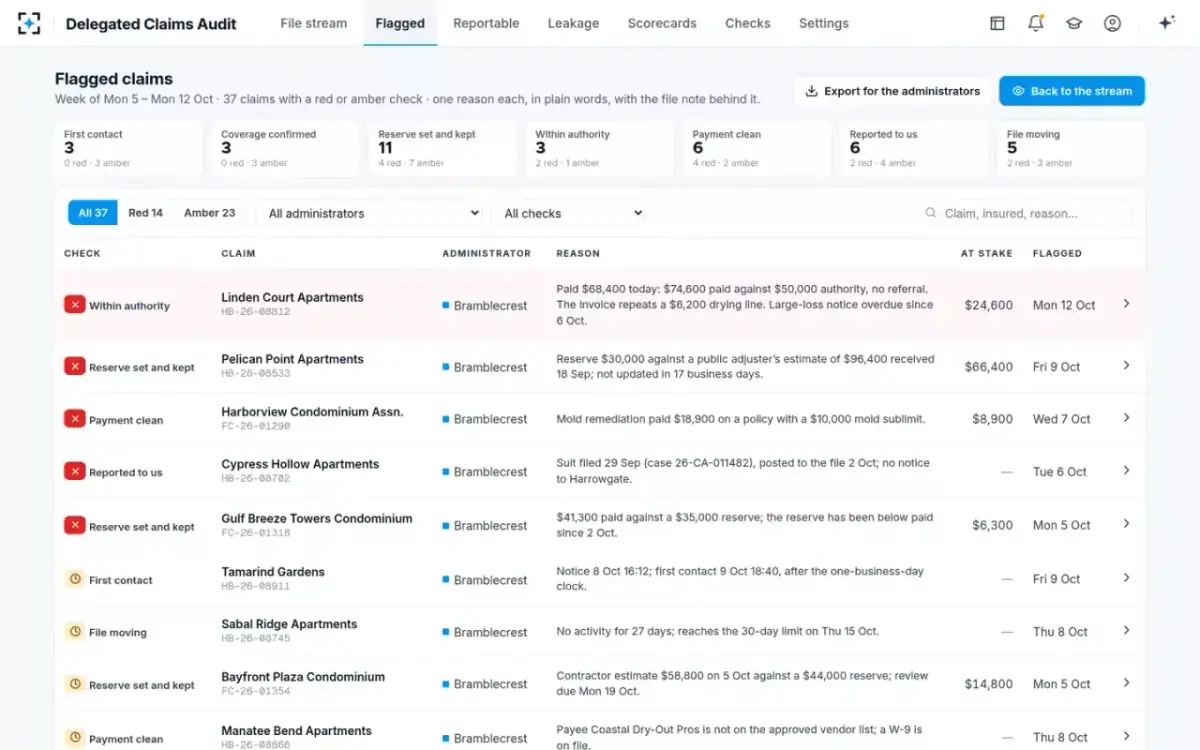Show All 37 flagged claims
The width and height of the screenshot is (1200, 750).
(93, 213)
